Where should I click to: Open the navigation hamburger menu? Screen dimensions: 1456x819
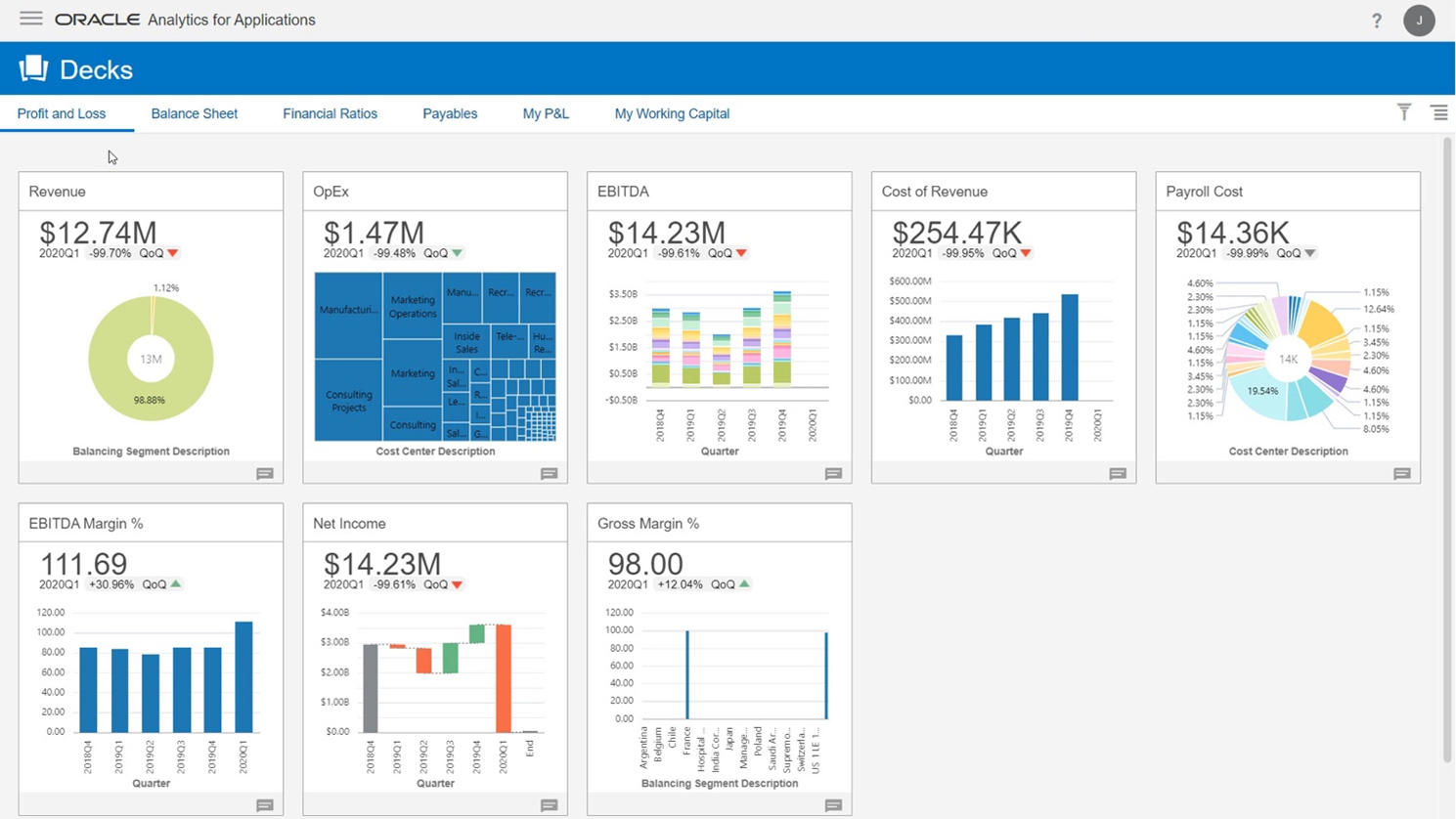coord(30,18)
